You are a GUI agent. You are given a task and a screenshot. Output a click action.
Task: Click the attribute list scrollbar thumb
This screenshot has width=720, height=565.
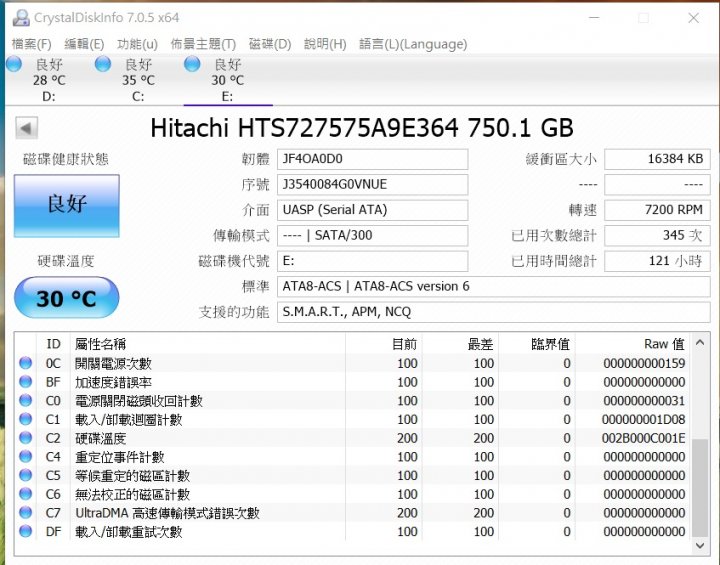(700, 487)
